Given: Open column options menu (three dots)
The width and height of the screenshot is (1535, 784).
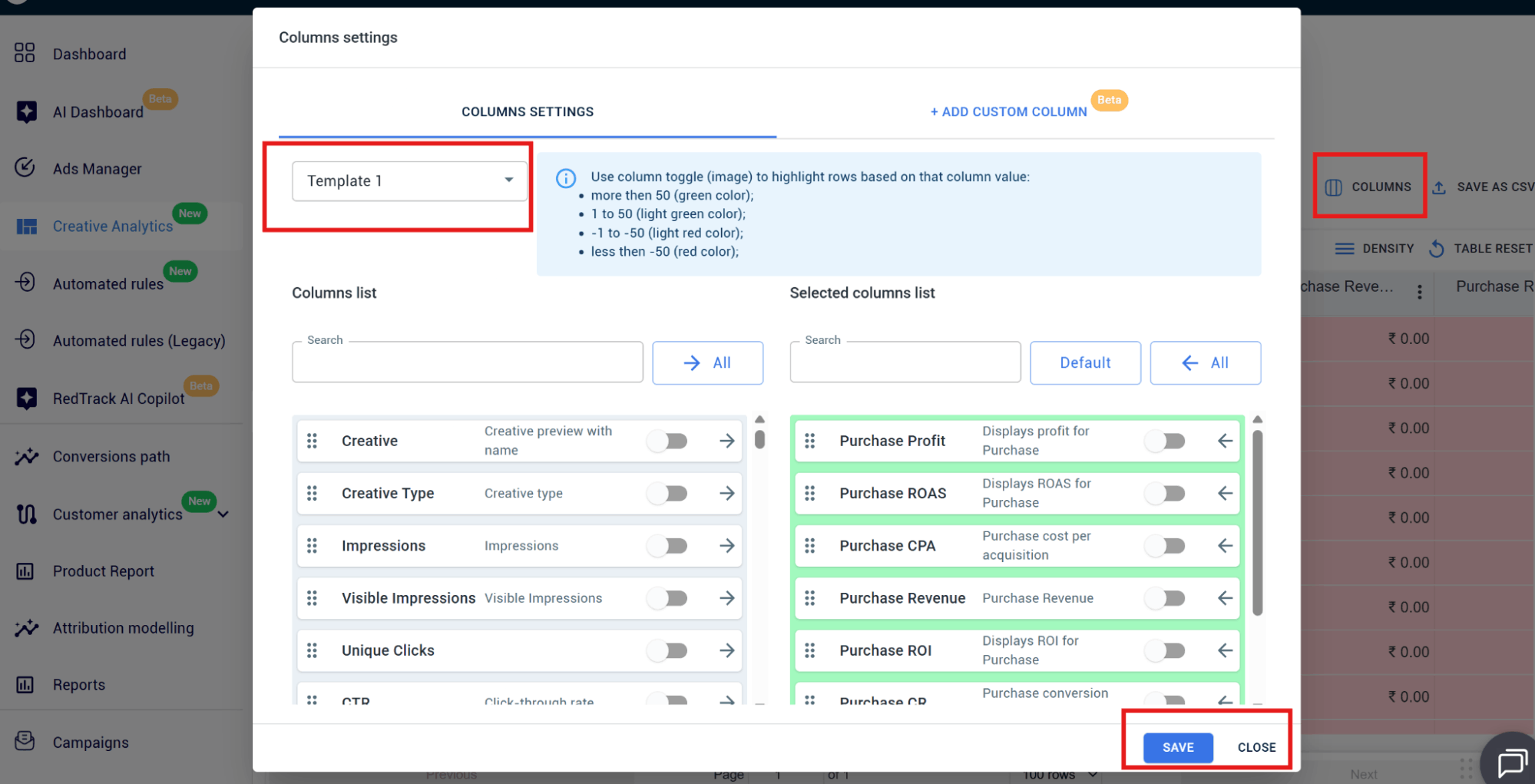Looking at the screenshot, I should [1419, 292].
